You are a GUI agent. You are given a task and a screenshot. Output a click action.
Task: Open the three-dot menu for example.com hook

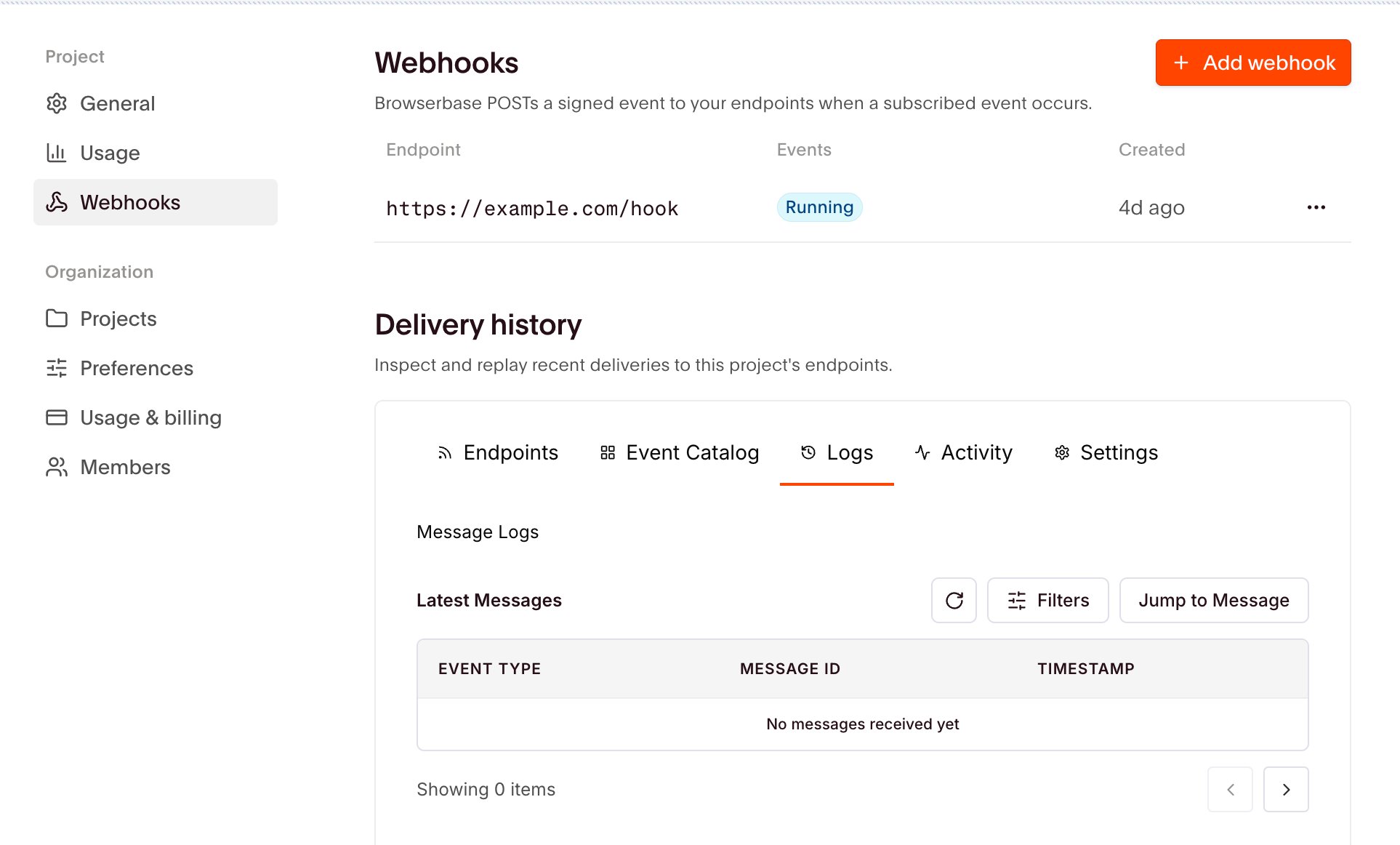click(x=1316, y=207)
